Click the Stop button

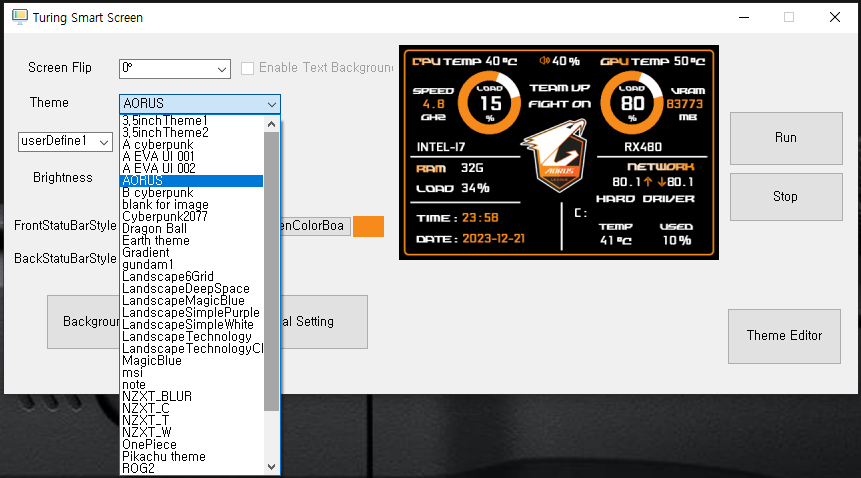(x=786, y=197)
